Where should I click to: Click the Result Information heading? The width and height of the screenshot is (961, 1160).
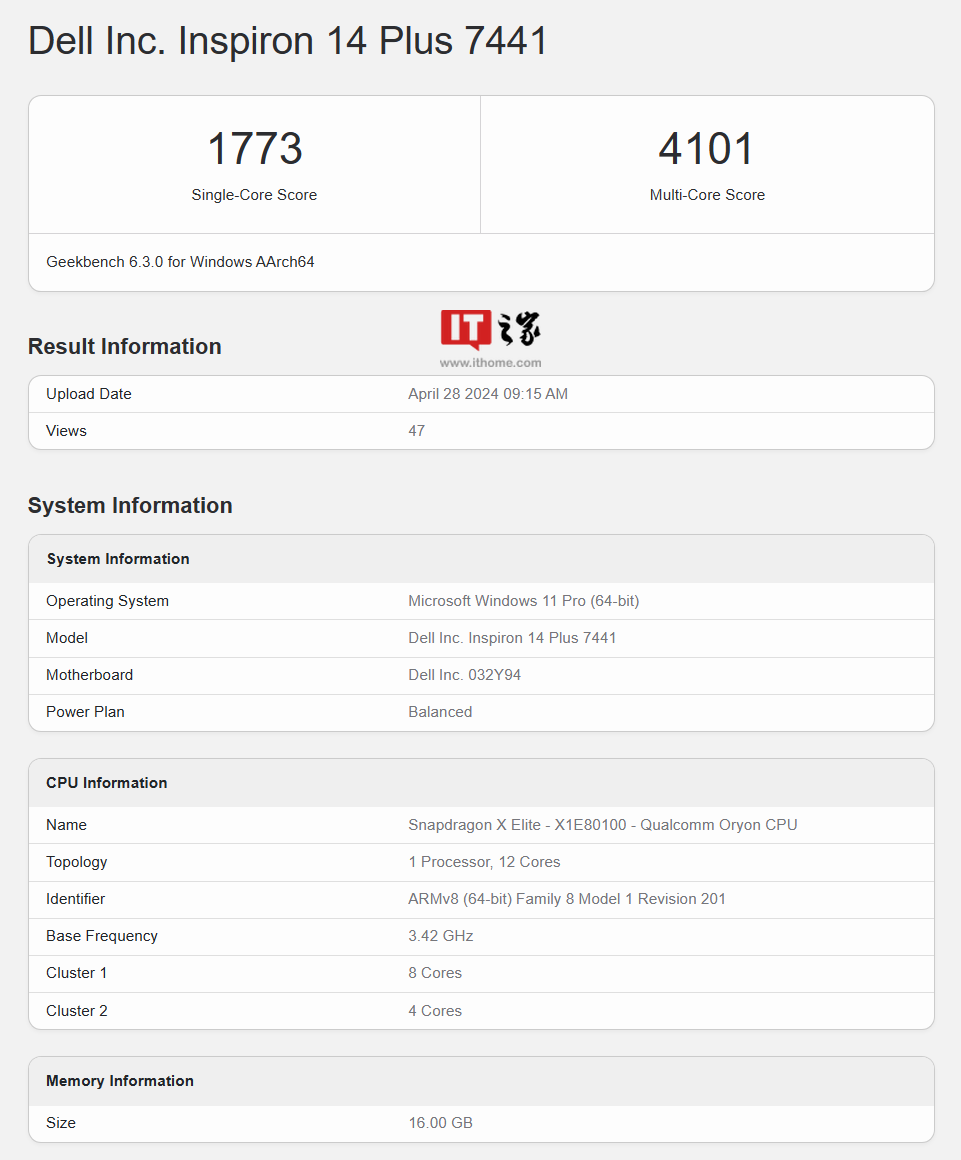pos(124,346)
